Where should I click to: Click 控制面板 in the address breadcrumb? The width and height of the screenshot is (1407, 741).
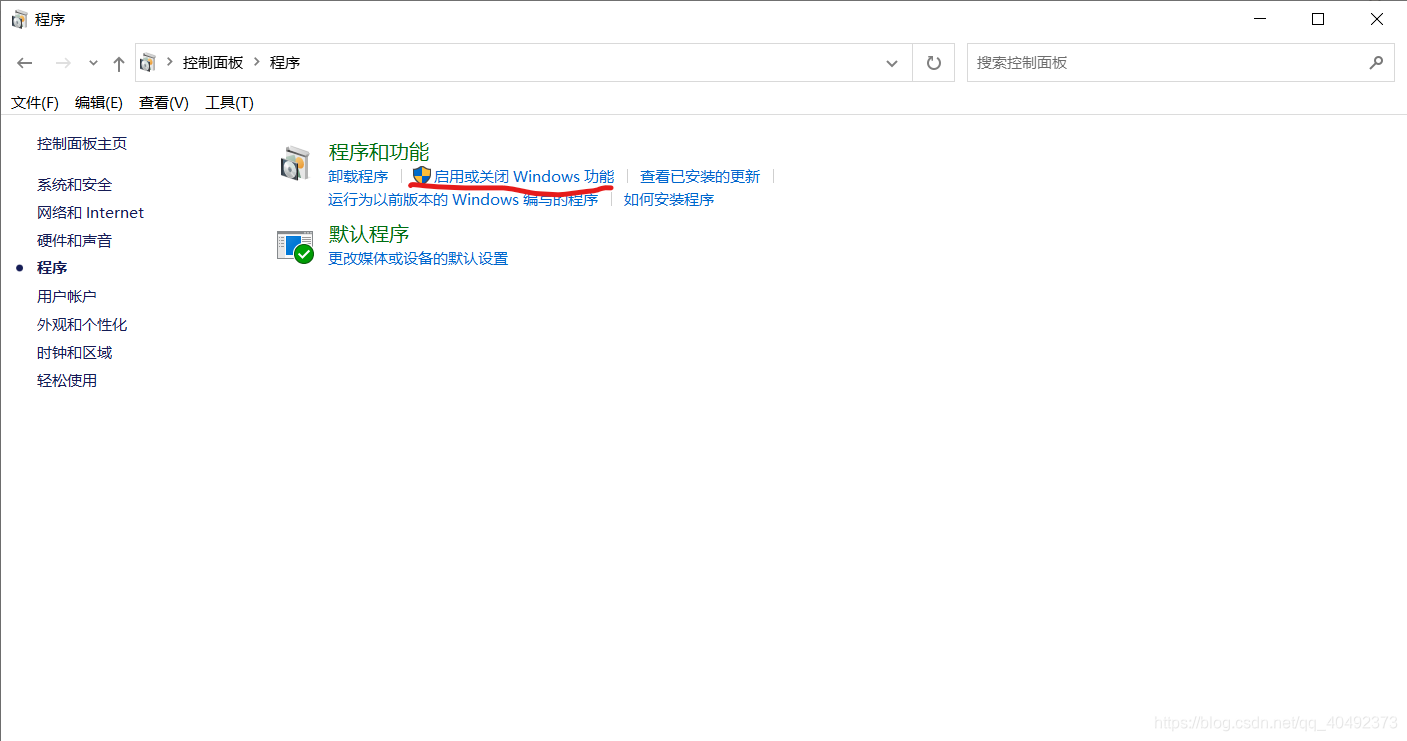click(x=213, y=62)
